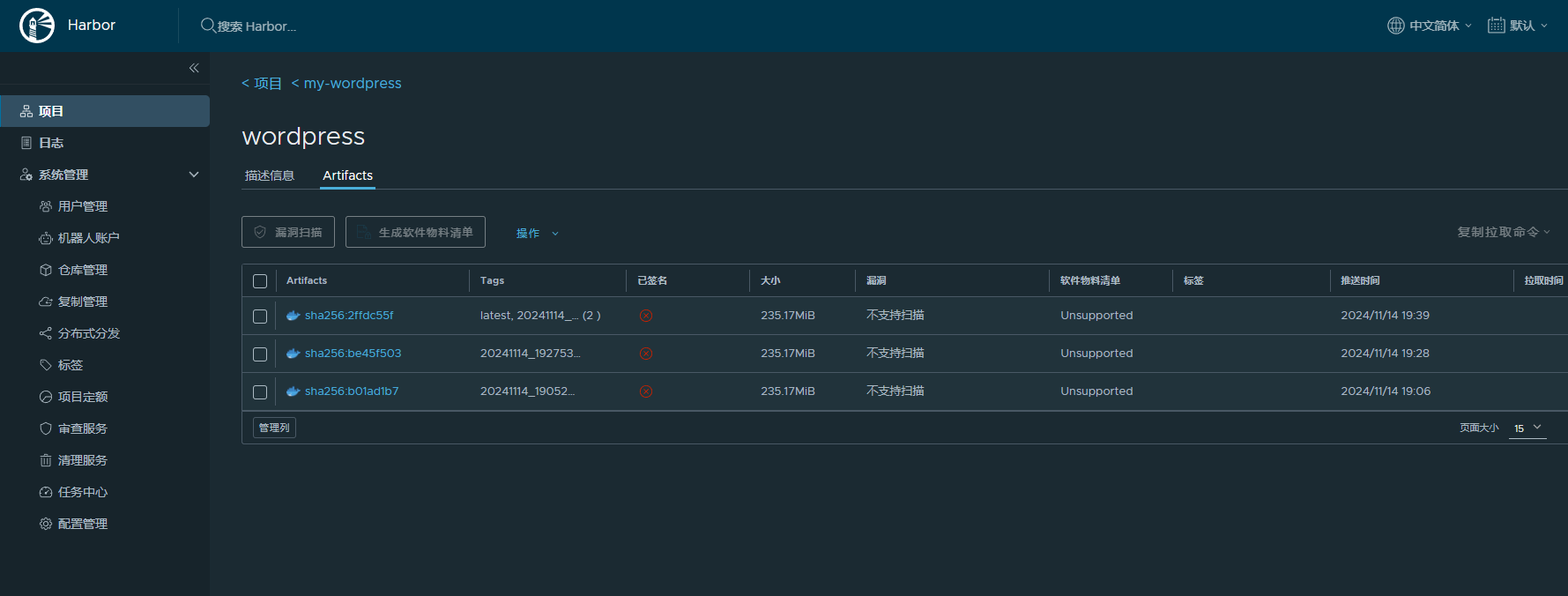This screenshot has height=596, width=1568.
Task: Open 日志 logs in sidebar
Action: [51, 143]
